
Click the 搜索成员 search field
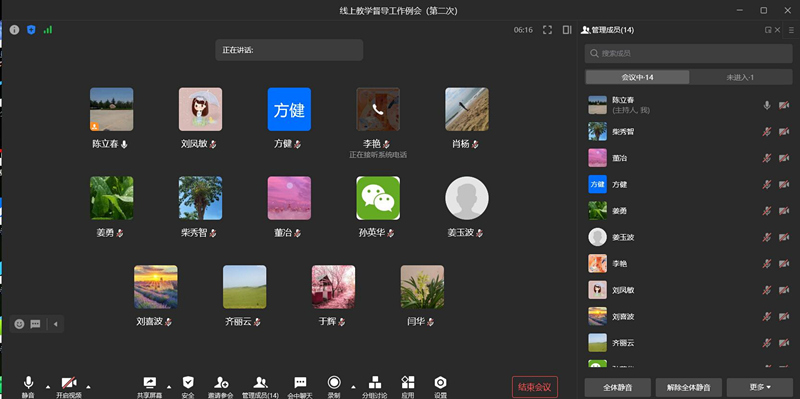click(x=688, y=53)
